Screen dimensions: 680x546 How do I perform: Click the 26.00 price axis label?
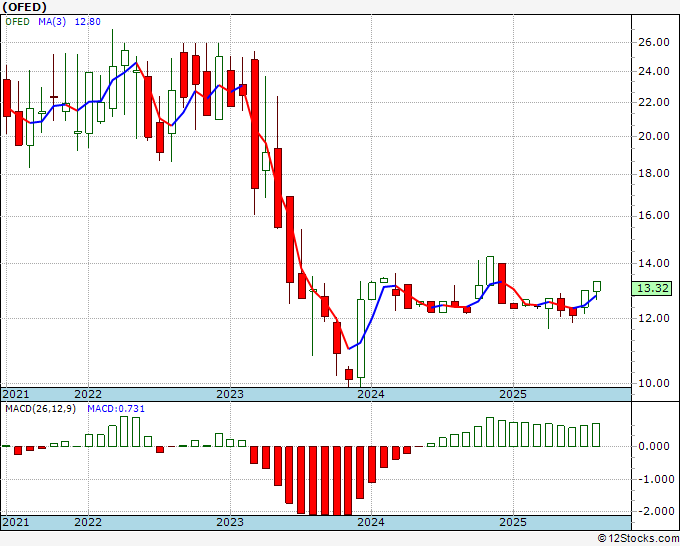click(x=654, y=43)
